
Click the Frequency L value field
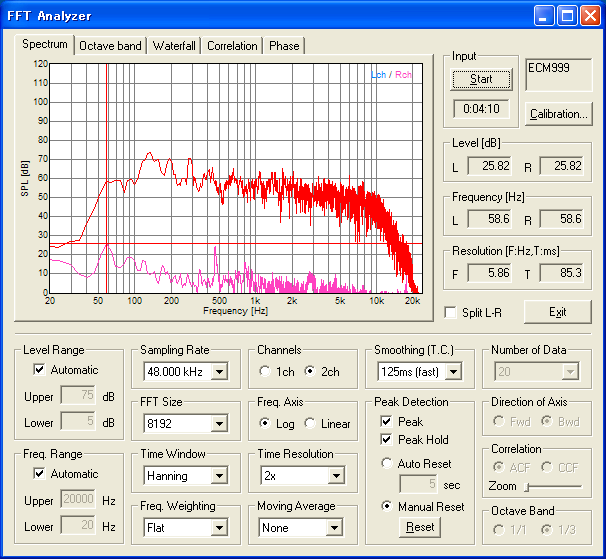490,219
